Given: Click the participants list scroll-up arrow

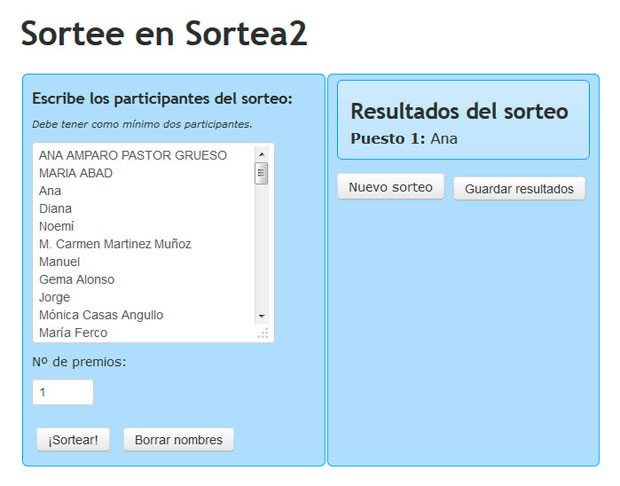Looking at the screenshot, I should tap(261, 154).
